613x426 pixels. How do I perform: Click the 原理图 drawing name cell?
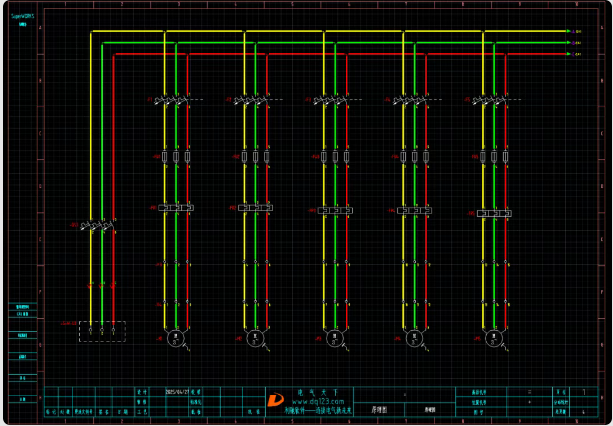pyautogui.click(x=380, y=410)
